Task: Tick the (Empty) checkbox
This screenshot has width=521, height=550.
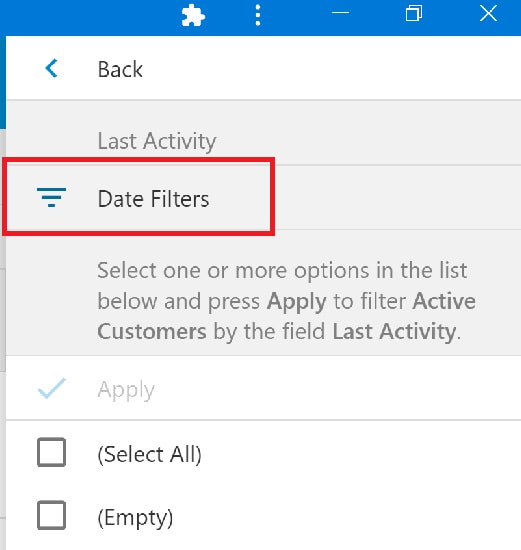Action: pos(51,515)
